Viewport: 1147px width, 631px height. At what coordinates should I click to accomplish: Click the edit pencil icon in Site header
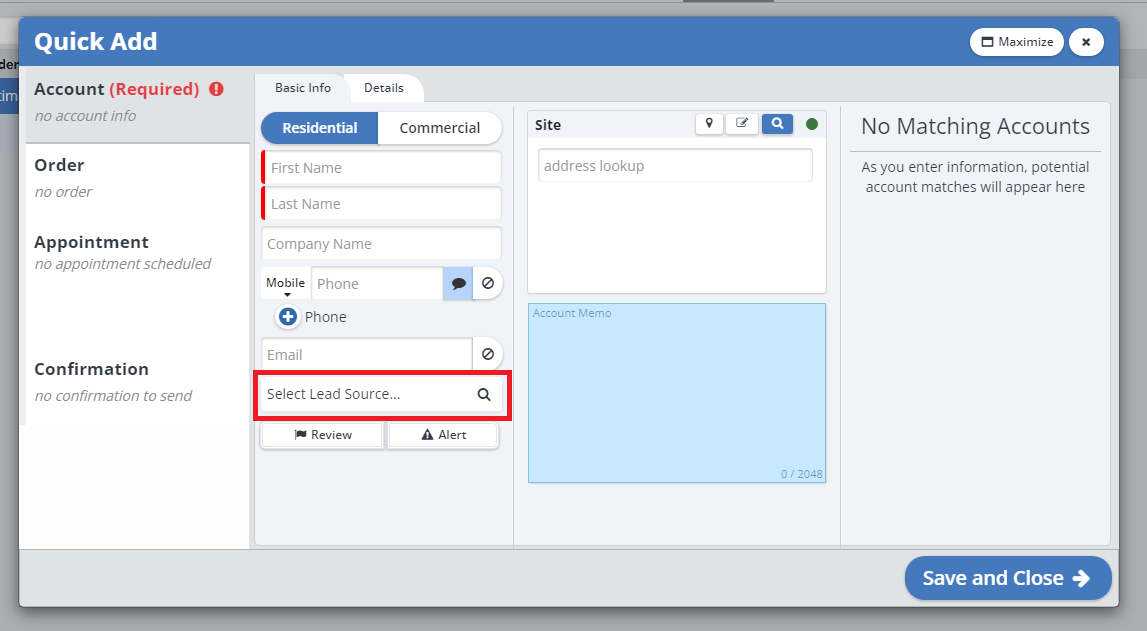[742, 124]
